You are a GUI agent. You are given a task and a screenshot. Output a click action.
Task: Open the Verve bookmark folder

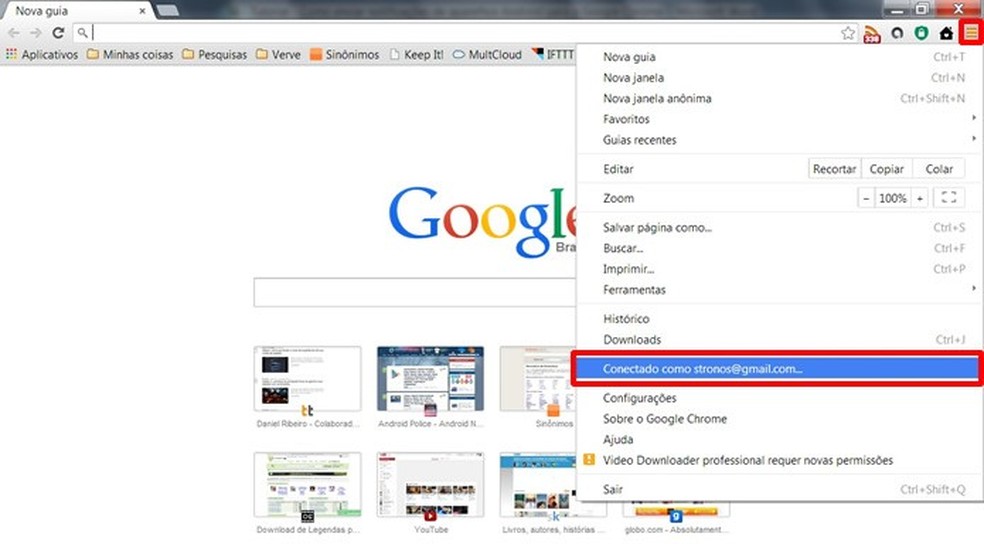click(x=279, y=55)
